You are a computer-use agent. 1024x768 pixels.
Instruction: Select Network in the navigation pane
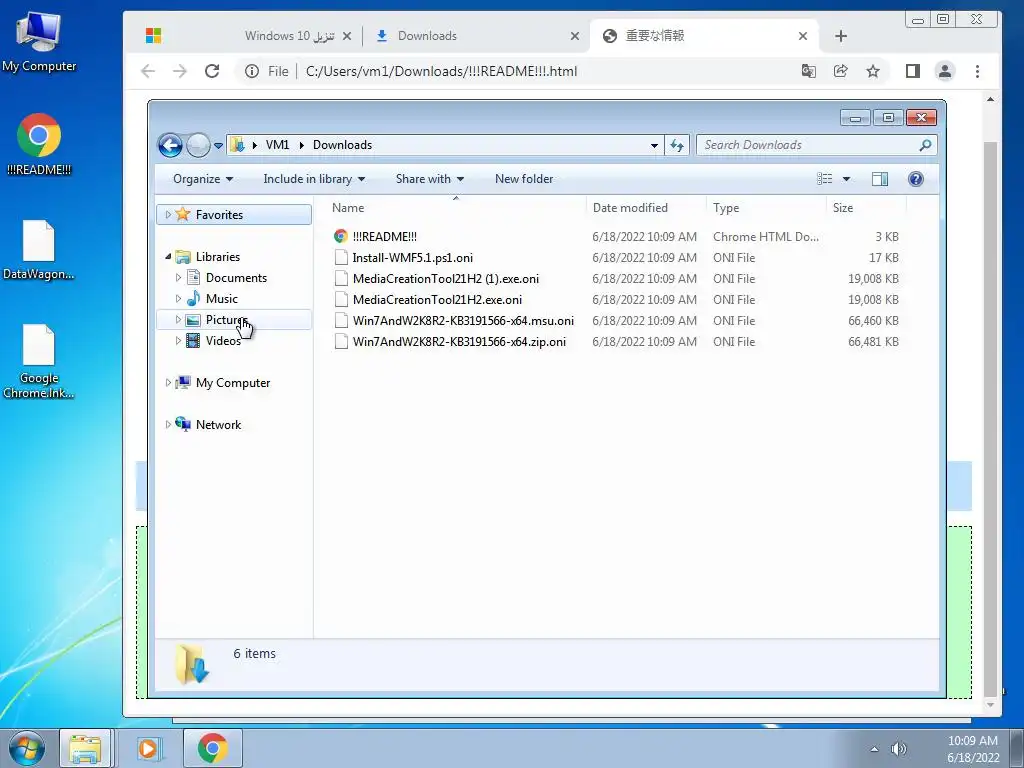coord(218,424)
